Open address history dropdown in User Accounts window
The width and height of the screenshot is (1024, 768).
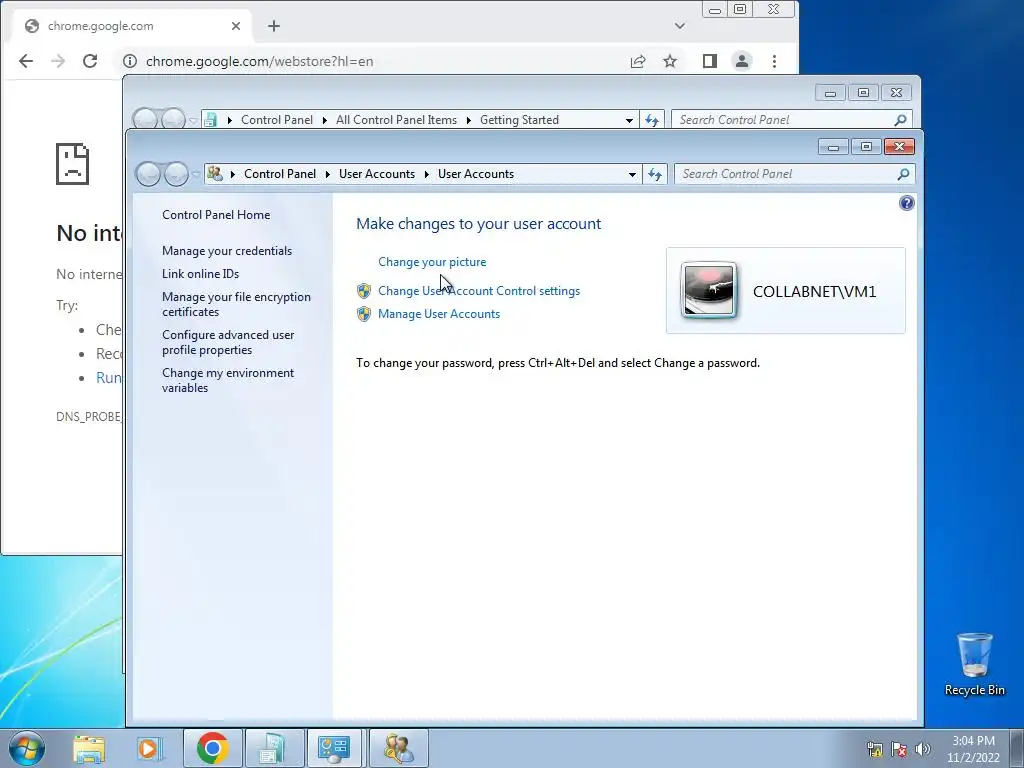click(x=632, y=174)
